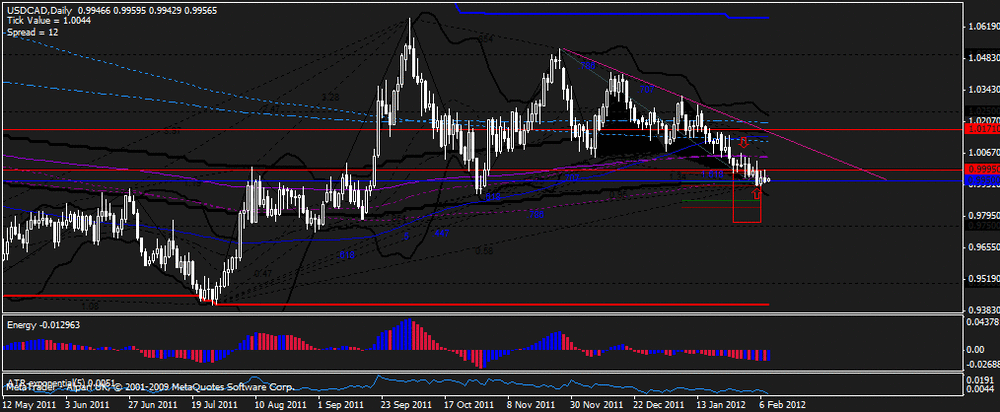This screenshot has height=412, width=1000.
Task: Click the 'Spread = 12' label
Action: click(33, 31)
